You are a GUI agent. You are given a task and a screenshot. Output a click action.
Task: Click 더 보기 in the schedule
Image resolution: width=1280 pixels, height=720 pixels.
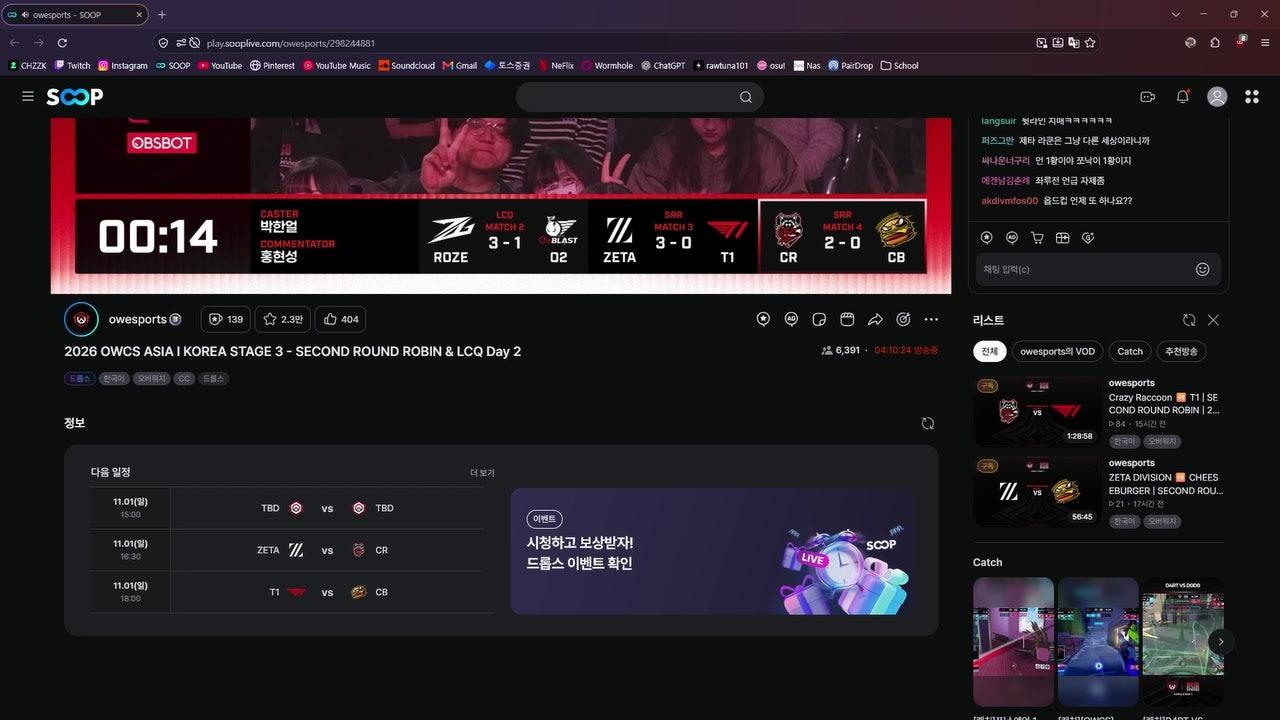pos(482,473)
